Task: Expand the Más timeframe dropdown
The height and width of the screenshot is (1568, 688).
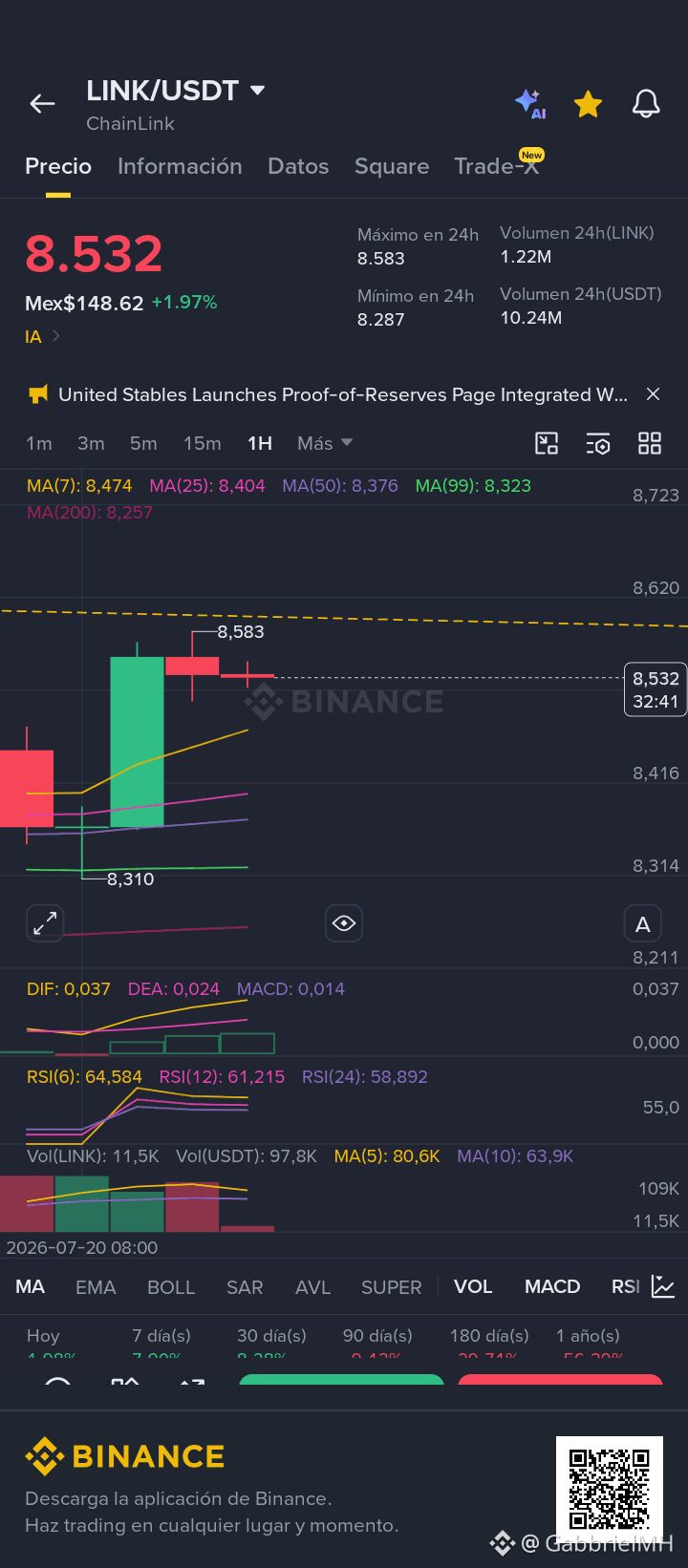Action: (x=325, y=443)
